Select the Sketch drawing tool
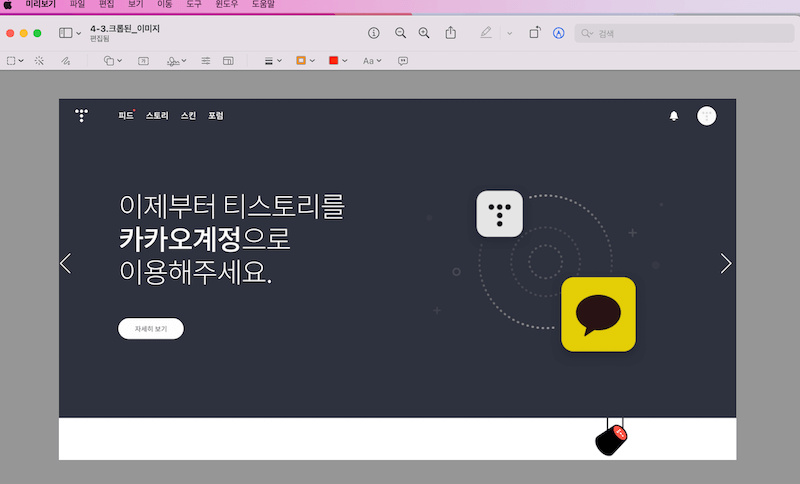 (66, 61)
